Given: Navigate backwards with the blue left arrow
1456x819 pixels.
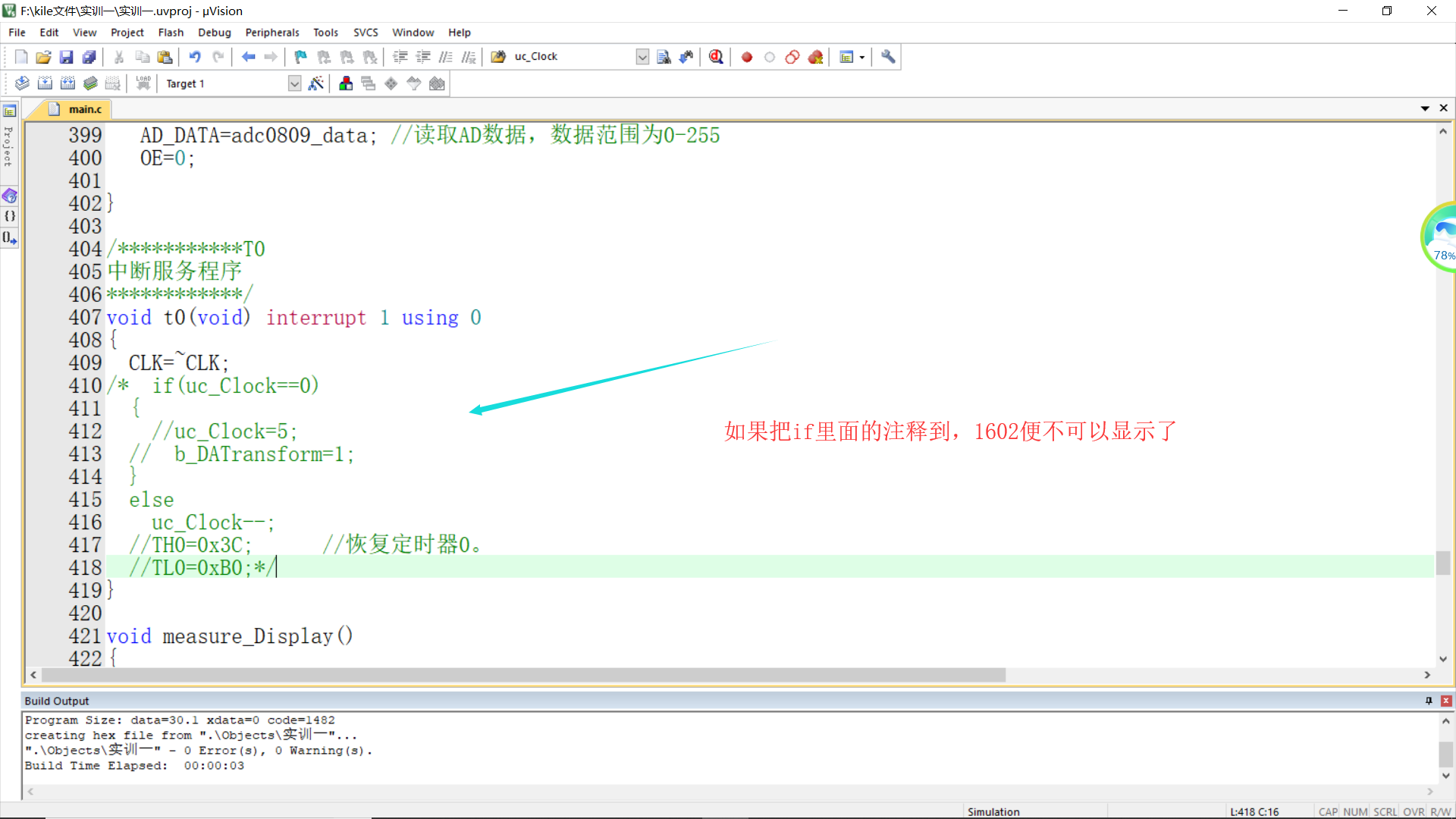Looking at the screenshot, I should coord(248,57).
